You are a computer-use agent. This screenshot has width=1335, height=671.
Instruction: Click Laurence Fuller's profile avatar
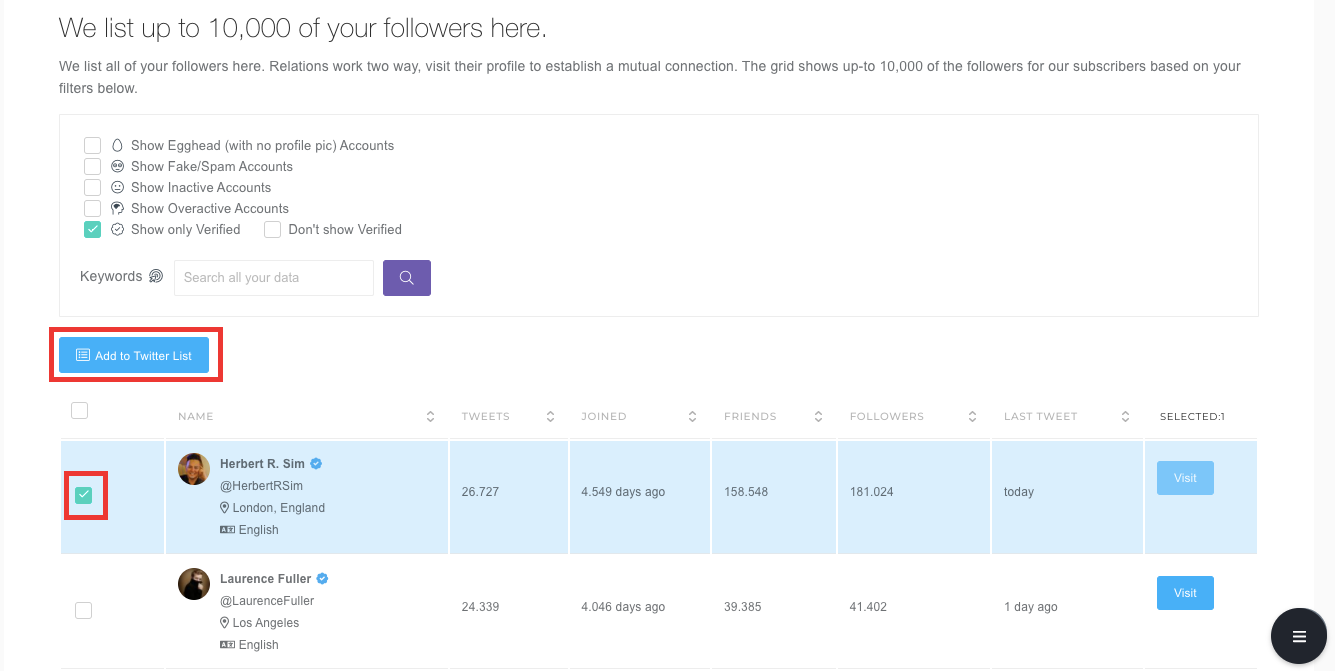[x=194, y=584]
